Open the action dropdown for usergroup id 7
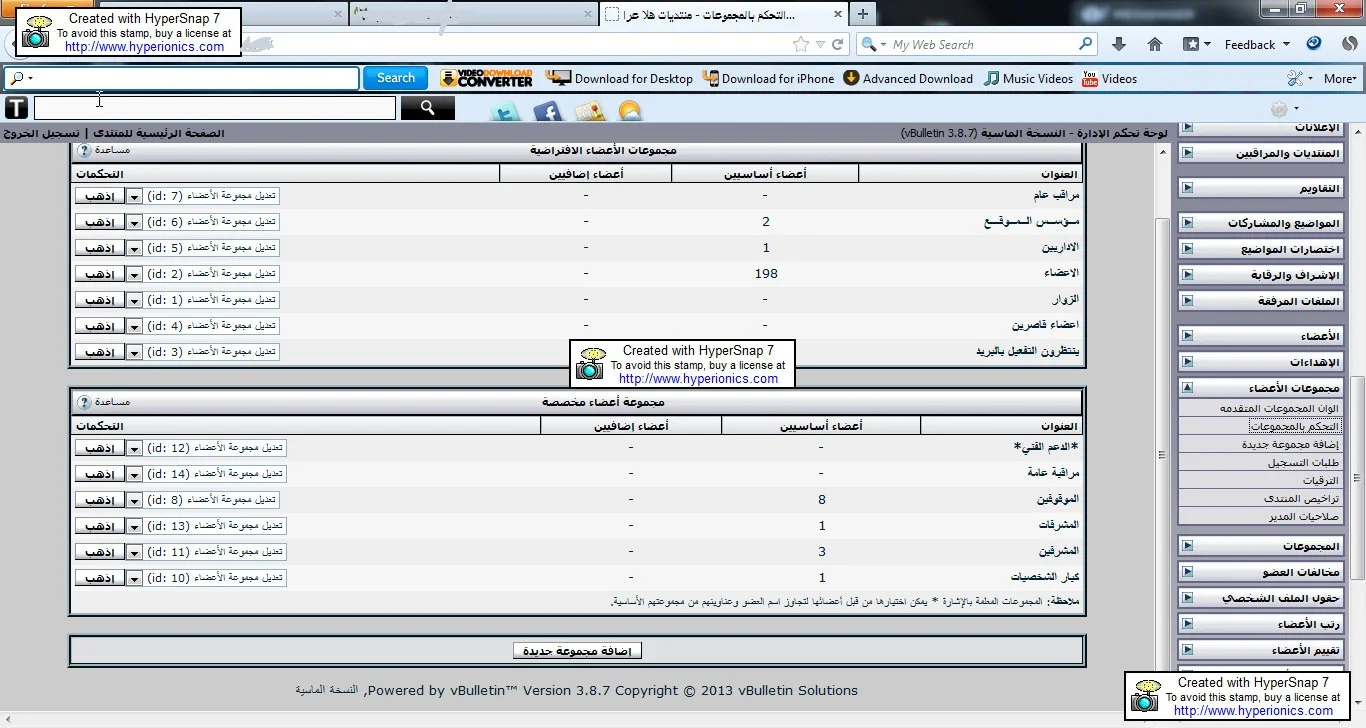The height and width of the screenshot is (728, 1366). (134, 196)
